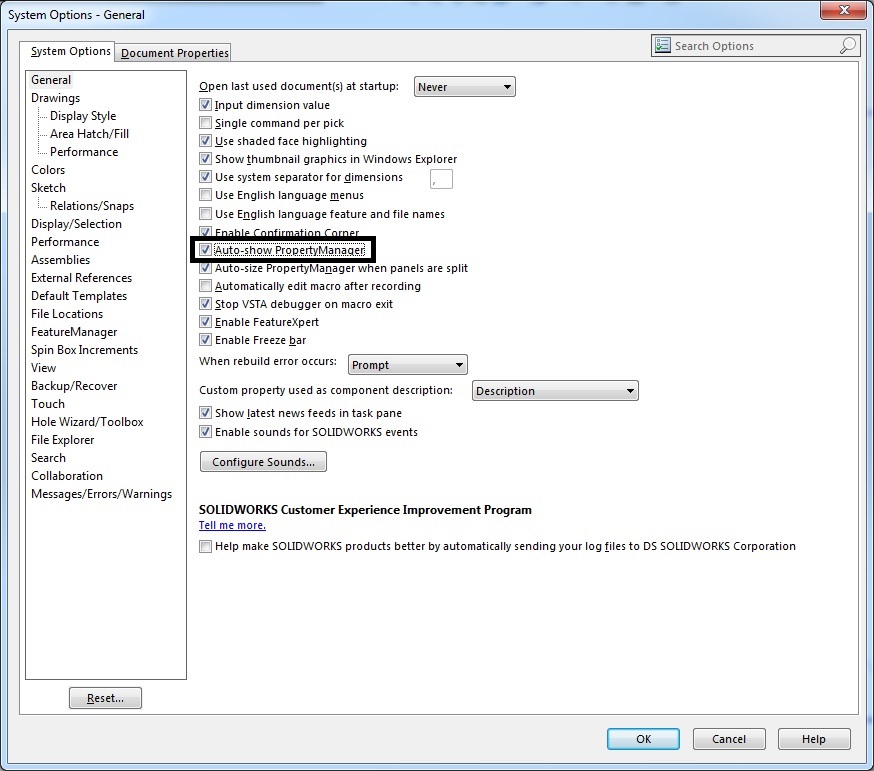
Task: Click the Reset button
Action: click(105, 698)
